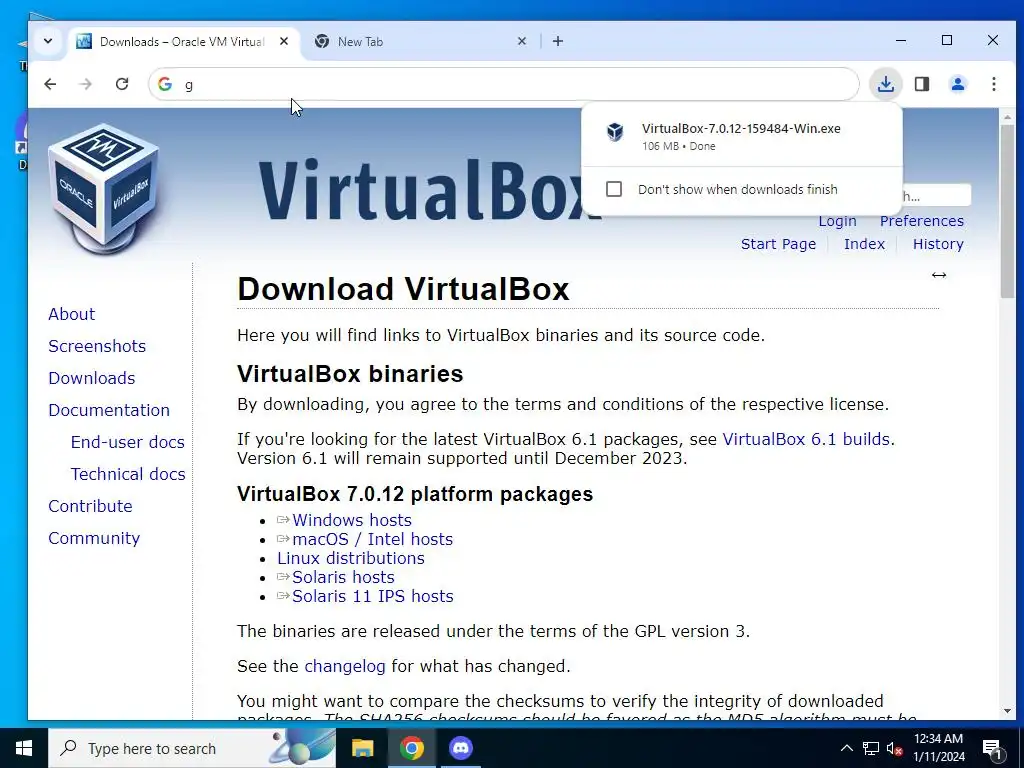Open a new tab with plus button

[x=558, y=41]
